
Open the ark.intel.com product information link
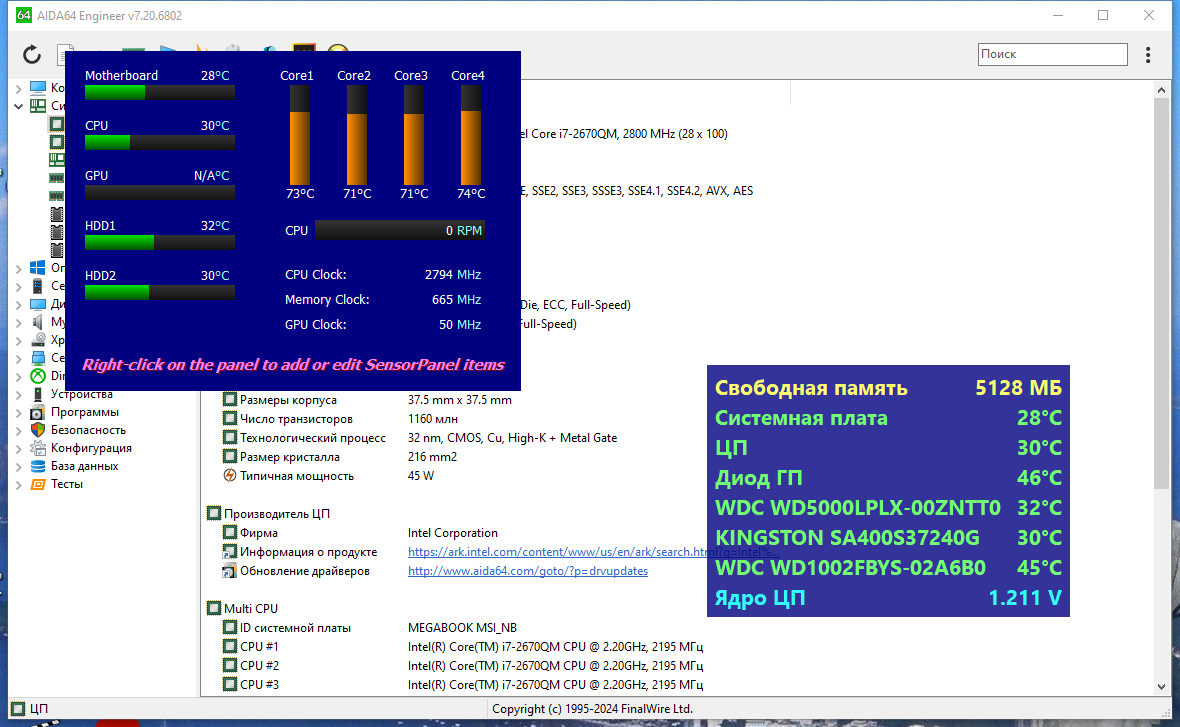click(x=593, y=552)
